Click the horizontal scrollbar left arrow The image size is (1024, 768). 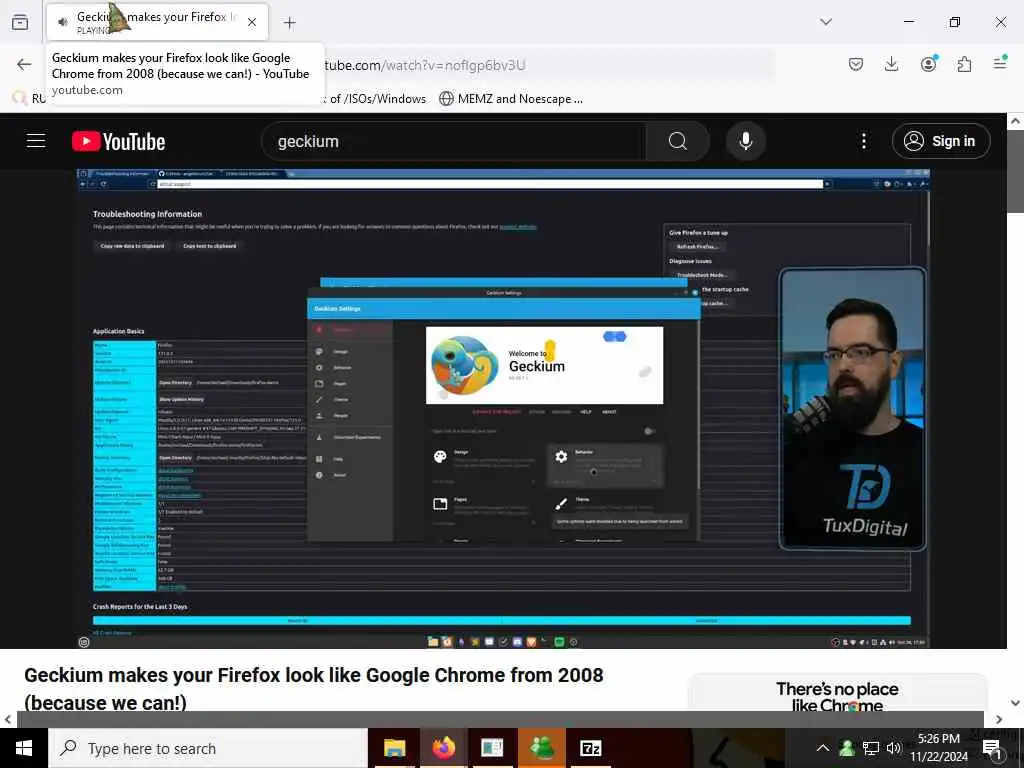click(8, 719)
